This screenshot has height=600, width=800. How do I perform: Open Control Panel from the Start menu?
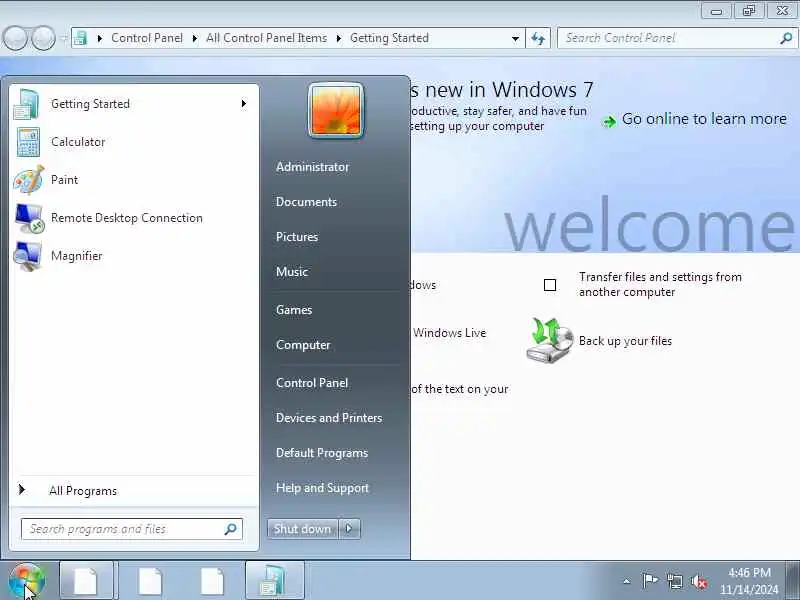[312, 383]
